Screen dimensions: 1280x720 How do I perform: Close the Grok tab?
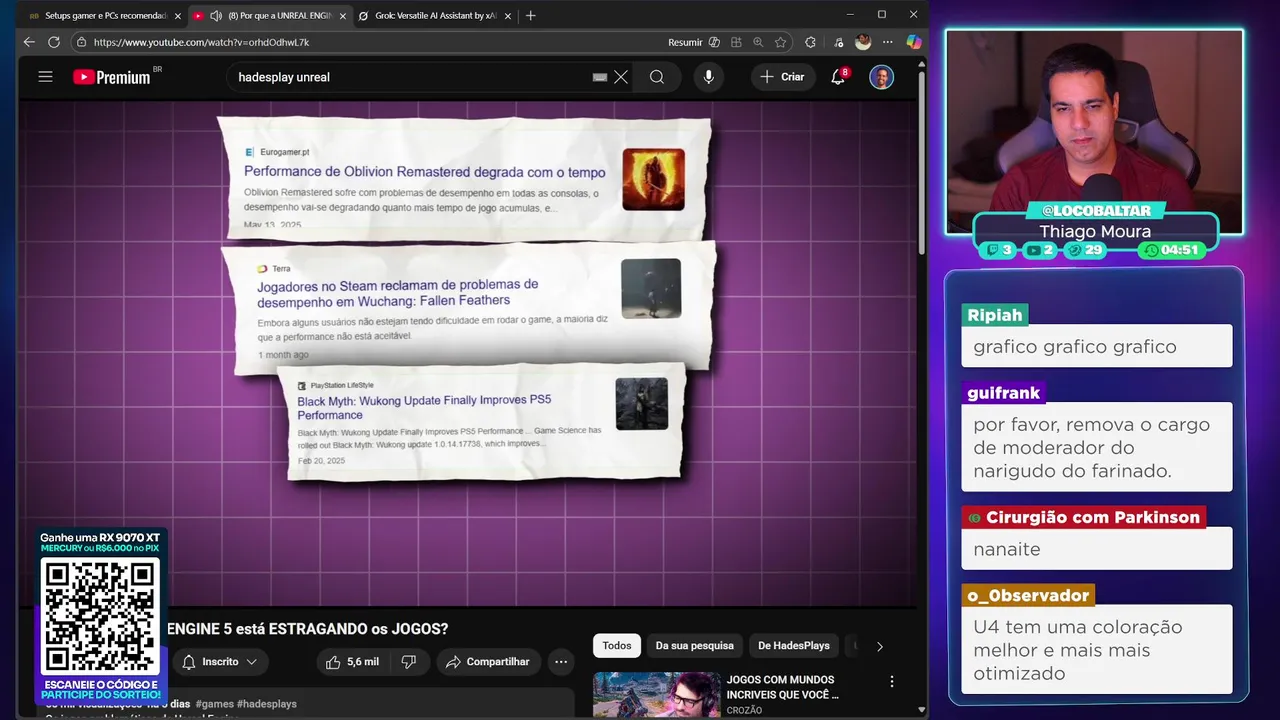tap(508, 16)
